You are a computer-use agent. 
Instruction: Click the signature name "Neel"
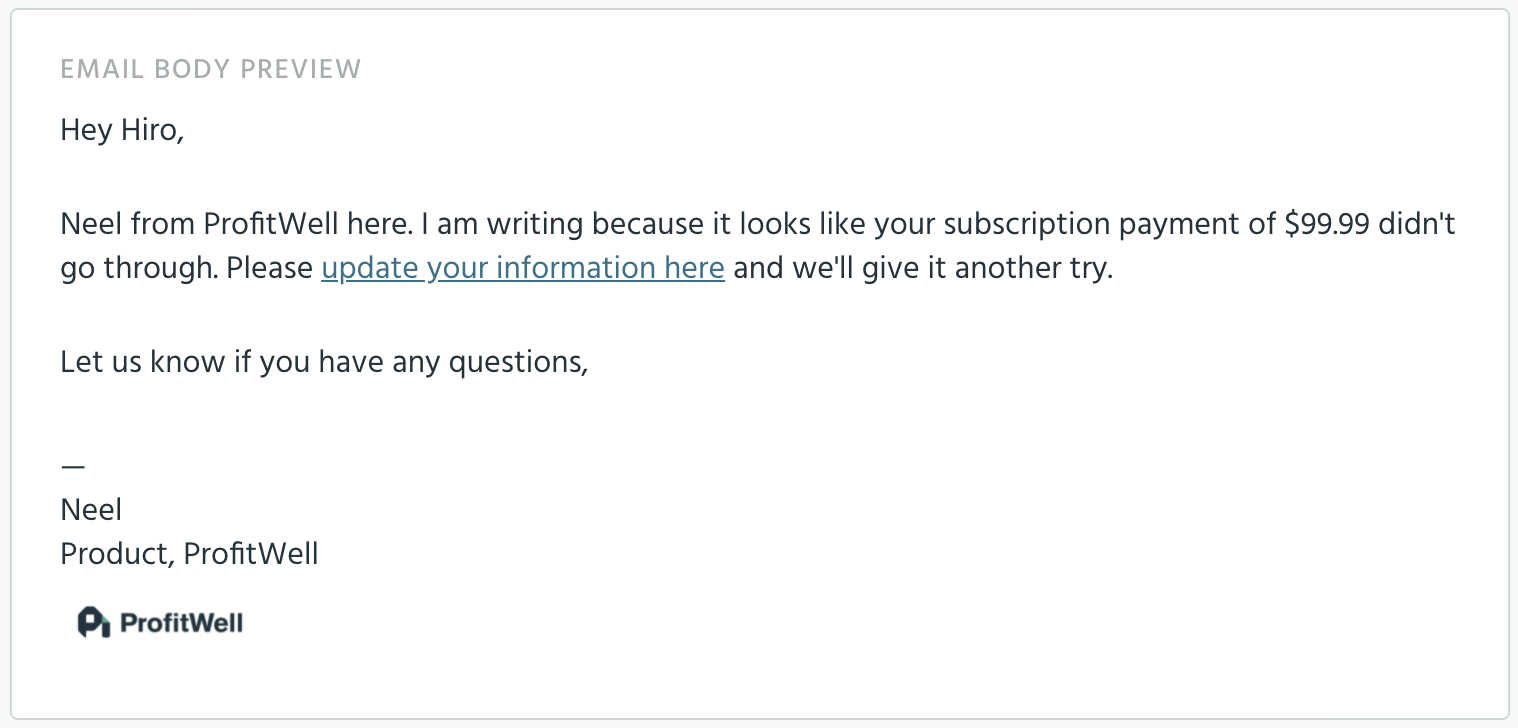[x=91, y=510]
